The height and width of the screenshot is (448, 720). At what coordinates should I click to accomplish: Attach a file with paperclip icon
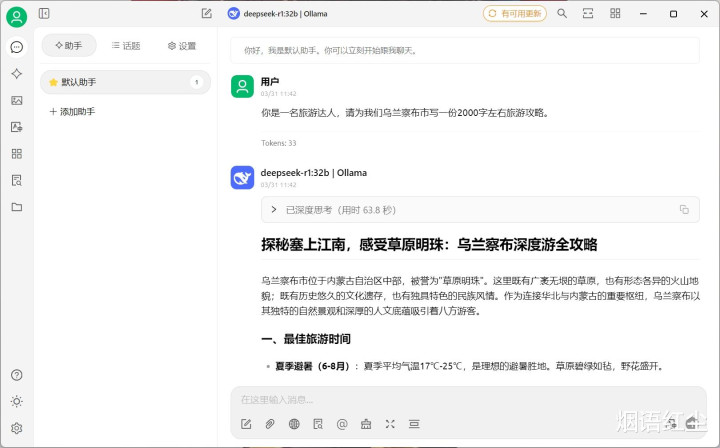[270, 424]
